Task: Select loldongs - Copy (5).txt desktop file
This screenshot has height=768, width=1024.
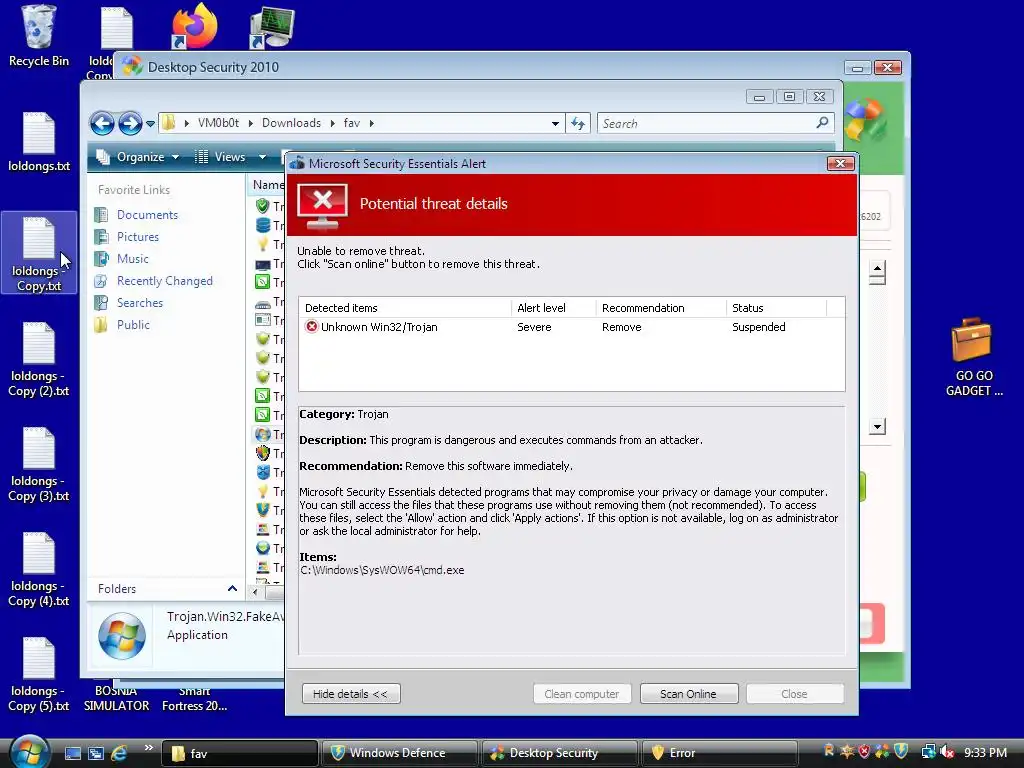Action: click(x=39, y=675)
